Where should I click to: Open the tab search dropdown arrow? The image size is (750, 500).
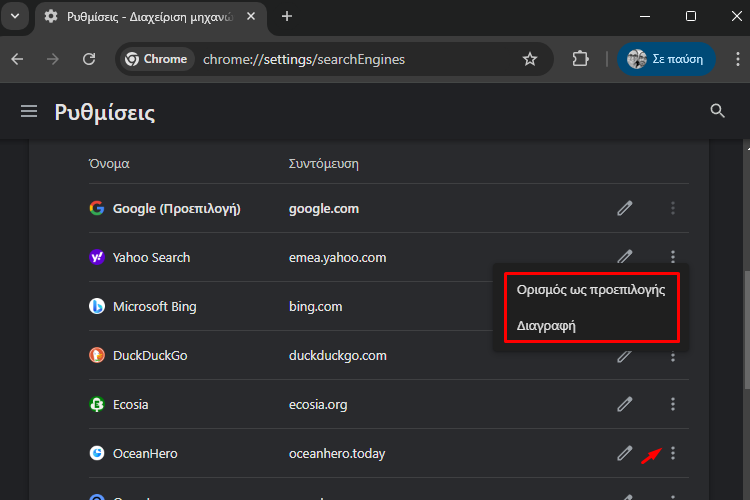(x=15, y=16)
